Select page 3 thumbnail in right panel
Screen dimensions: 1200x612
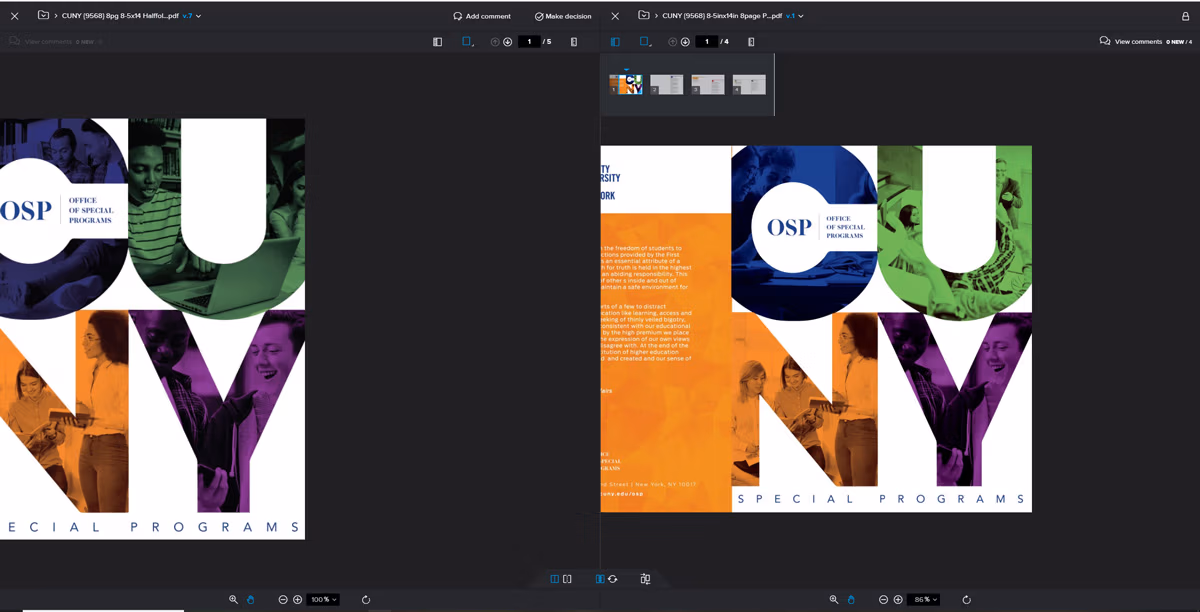(x=708, y=85)
